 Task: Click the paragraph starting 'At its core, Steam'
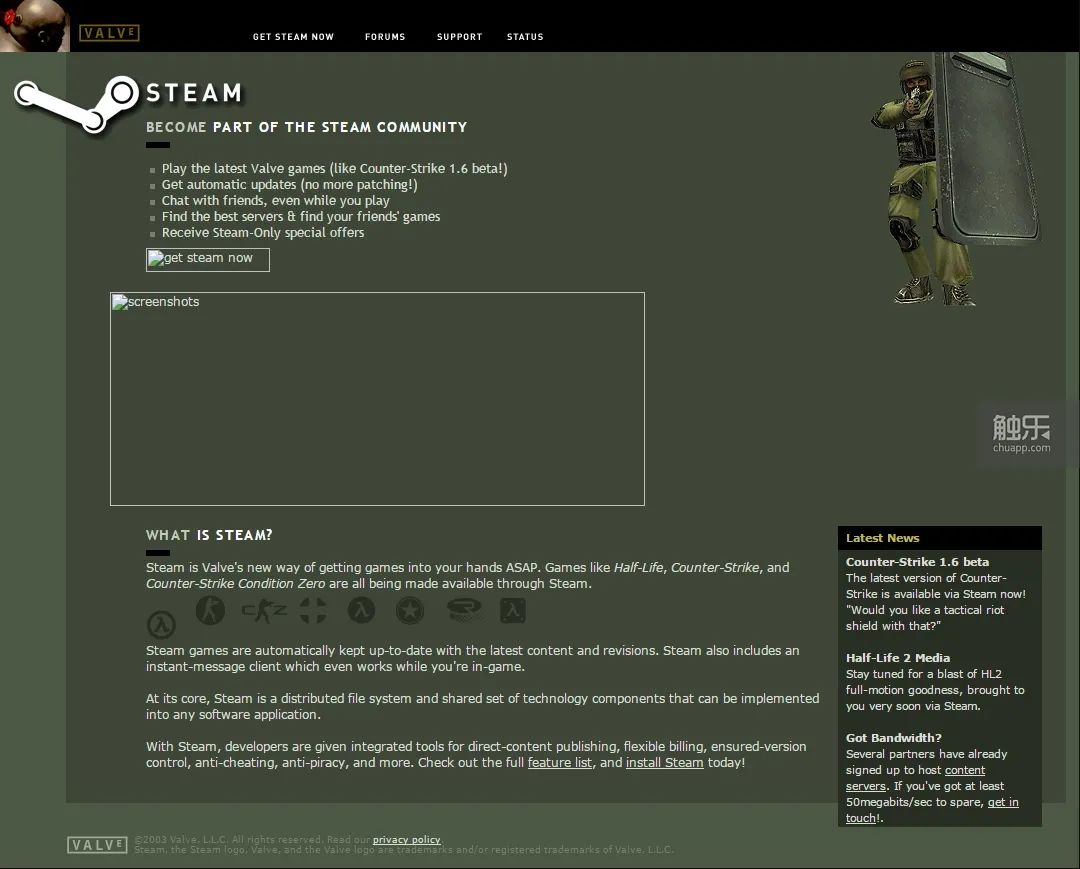pos(482,706)
